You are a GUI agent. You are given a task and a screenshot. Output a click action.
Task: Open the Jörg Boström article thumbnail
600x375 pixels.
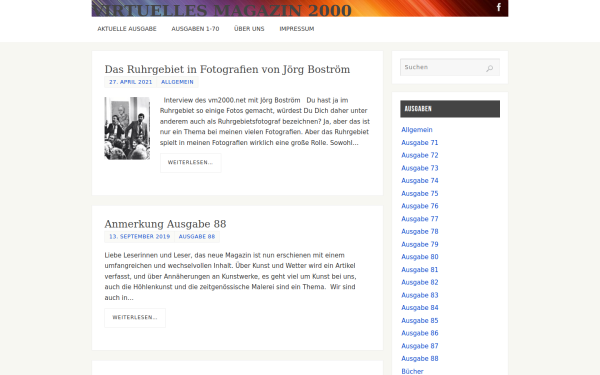[127, 128]
